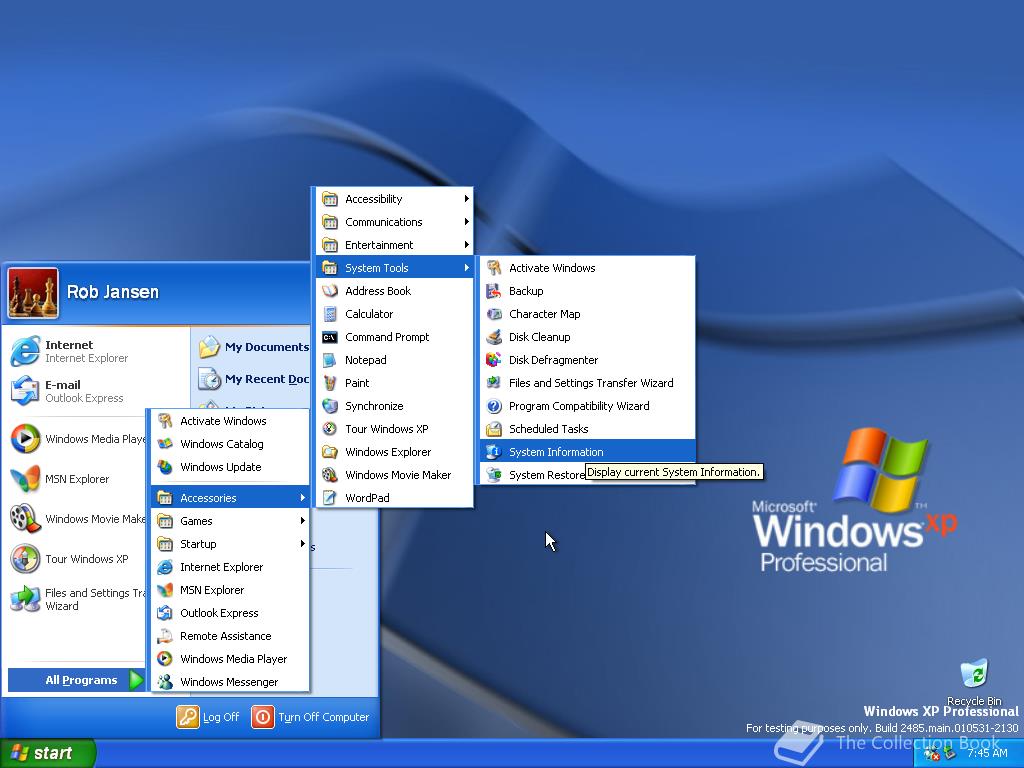Select Disk Cleanup in System Tools
The image size is (1024, 768).
pyautogui.click(x=539, y=337)
